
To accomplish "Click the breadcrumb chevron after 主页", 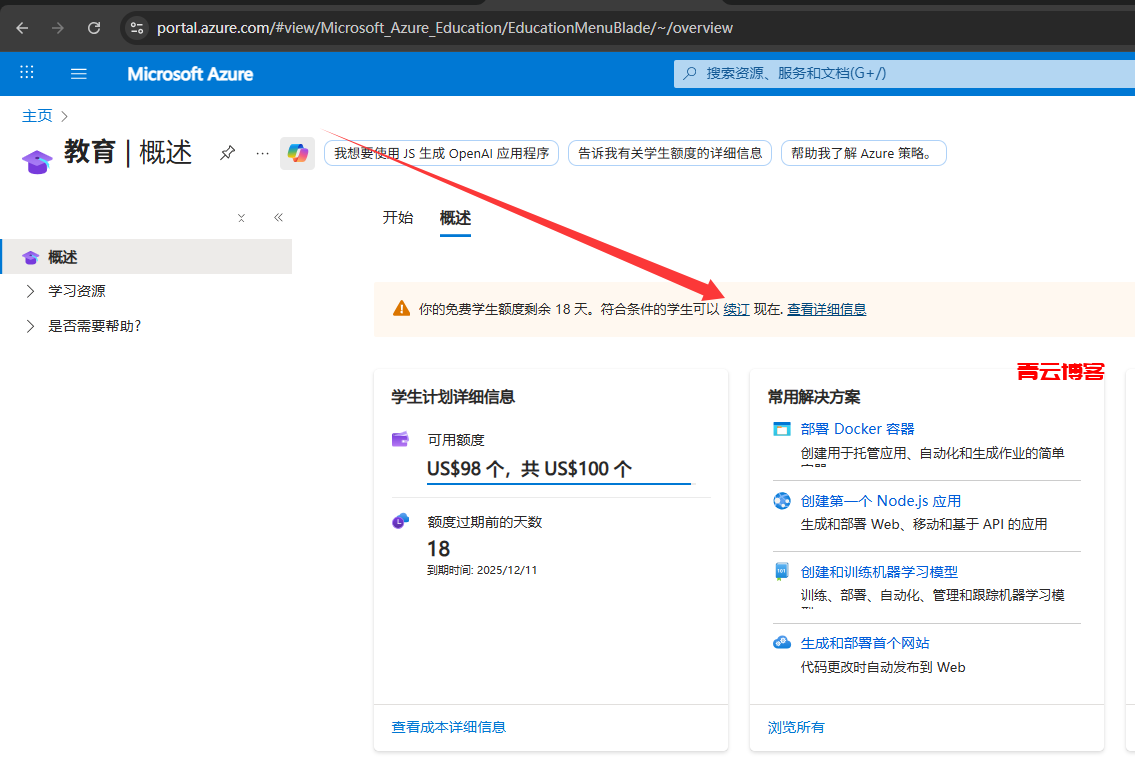I will point(64,117).
